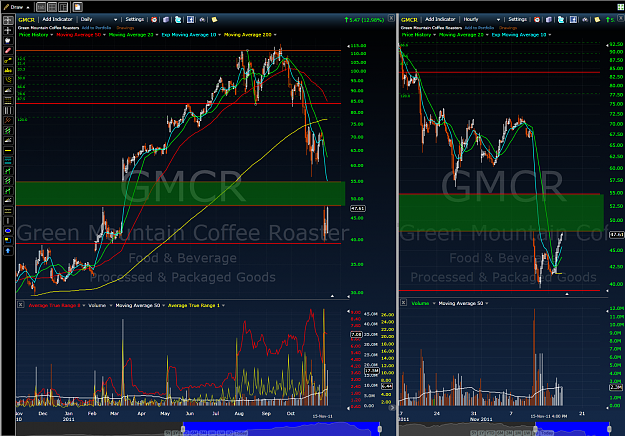This screenshot has width=625, height=436.
Task: Select the yellow arc tool in sidebar
Action: click(x=8, y=80)
